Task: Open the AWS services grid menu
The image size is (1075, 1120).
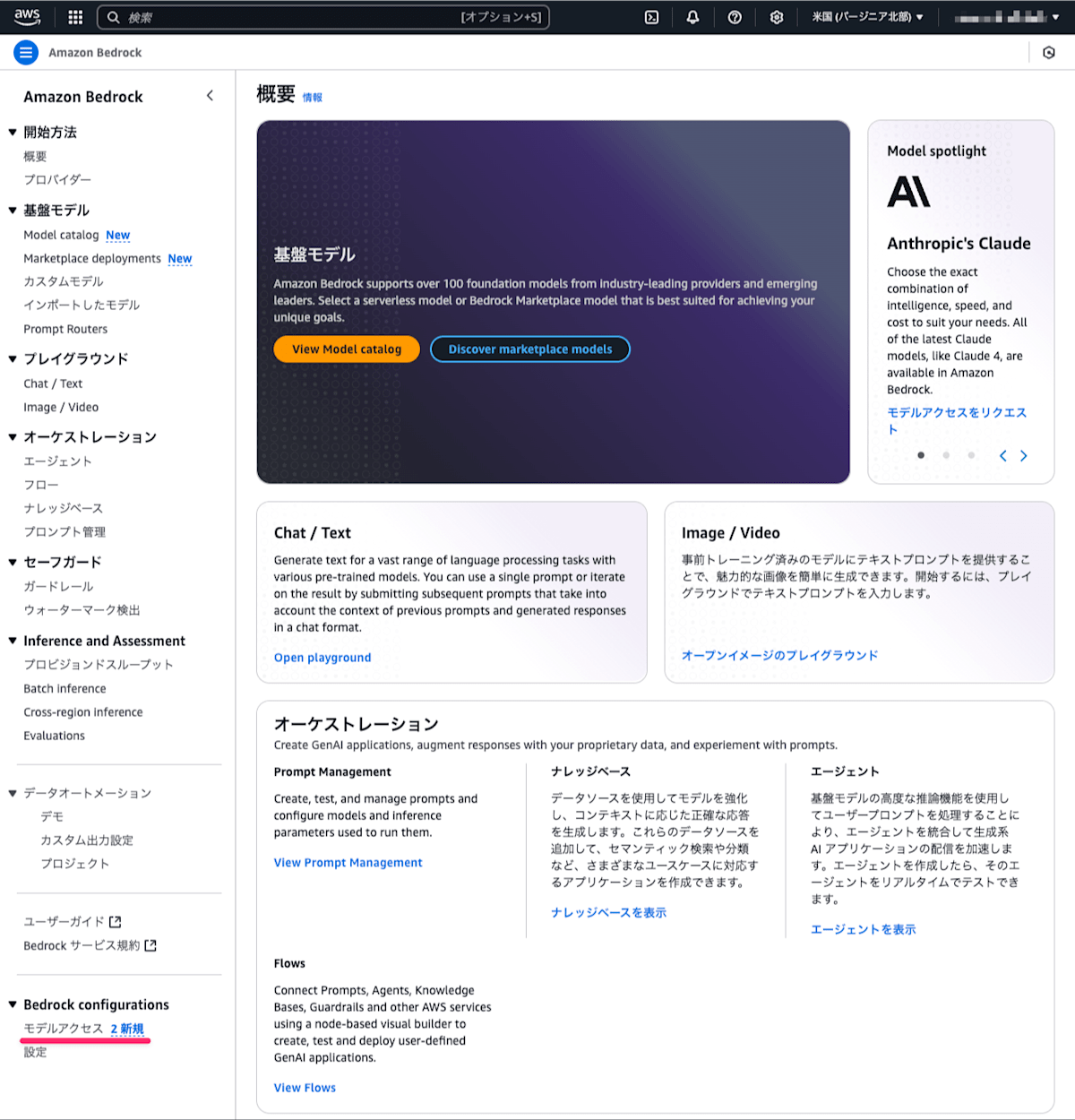Action: (75, 17)
